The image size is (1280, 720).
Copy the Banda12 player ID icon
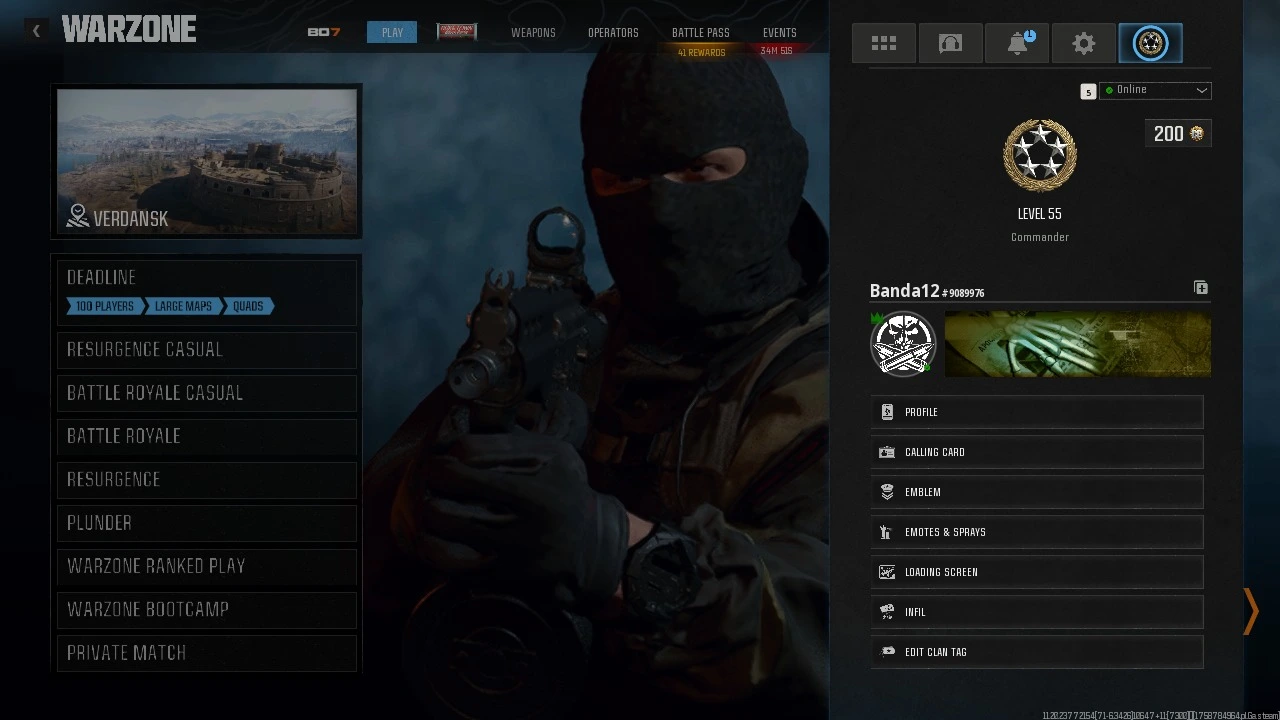(1201, 288)
